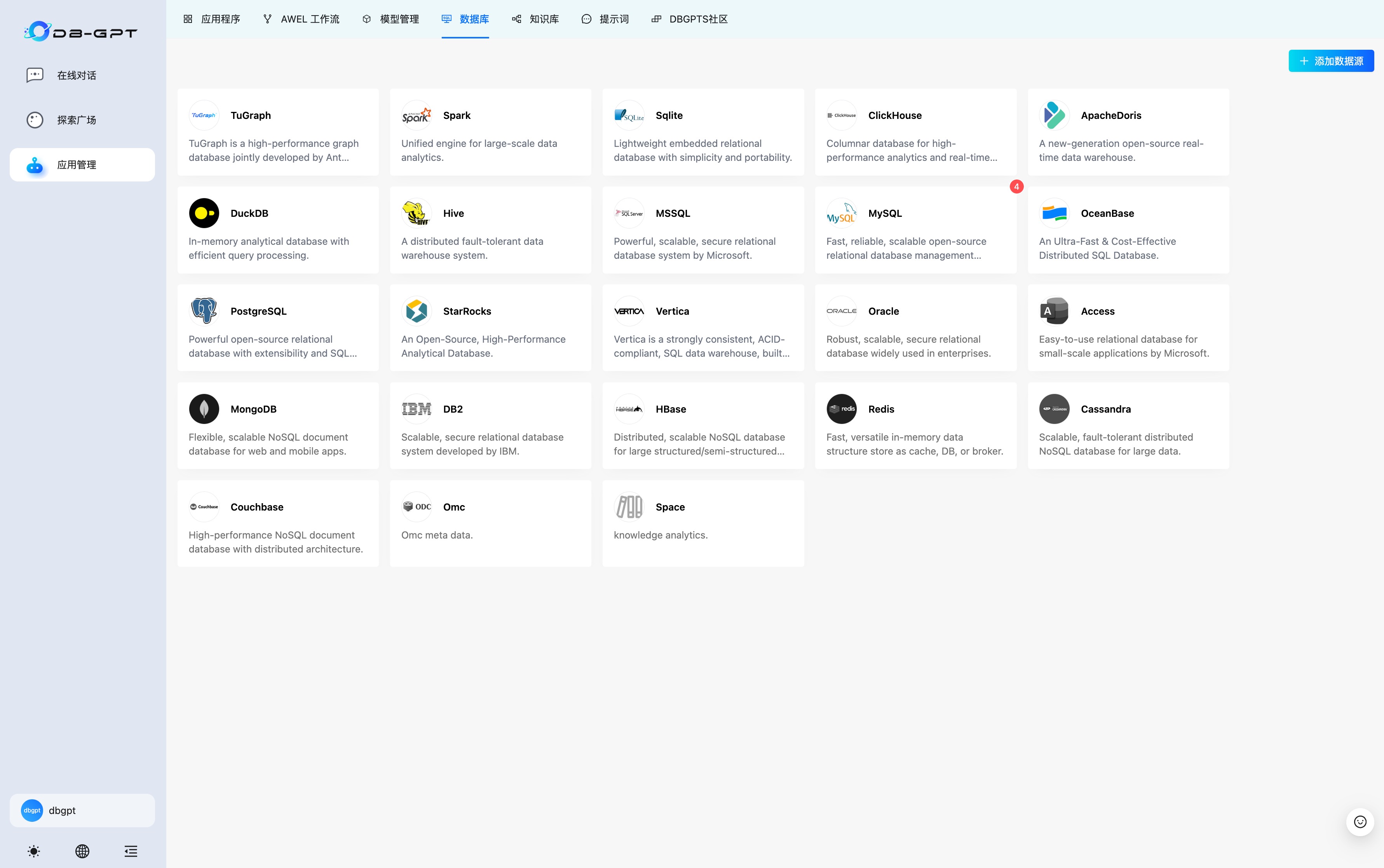Click the dbgpt user profile entry
The image size is (1384, 868).
pos(82,810)
